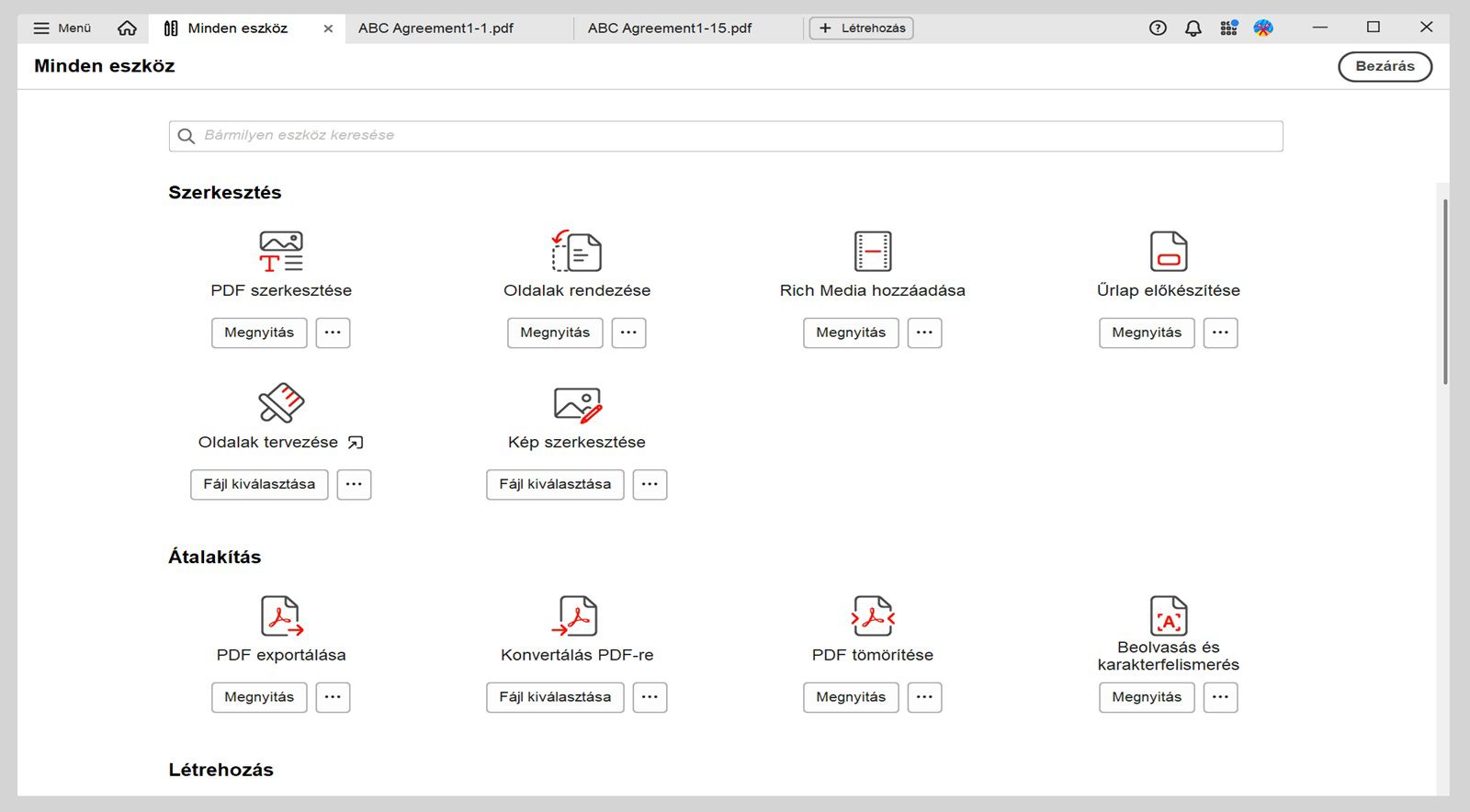The image size is (1470, 812).
Task: Click Fájl kiválasztása under Konvertálás PDF-re
Action: [x=555, y=697]
